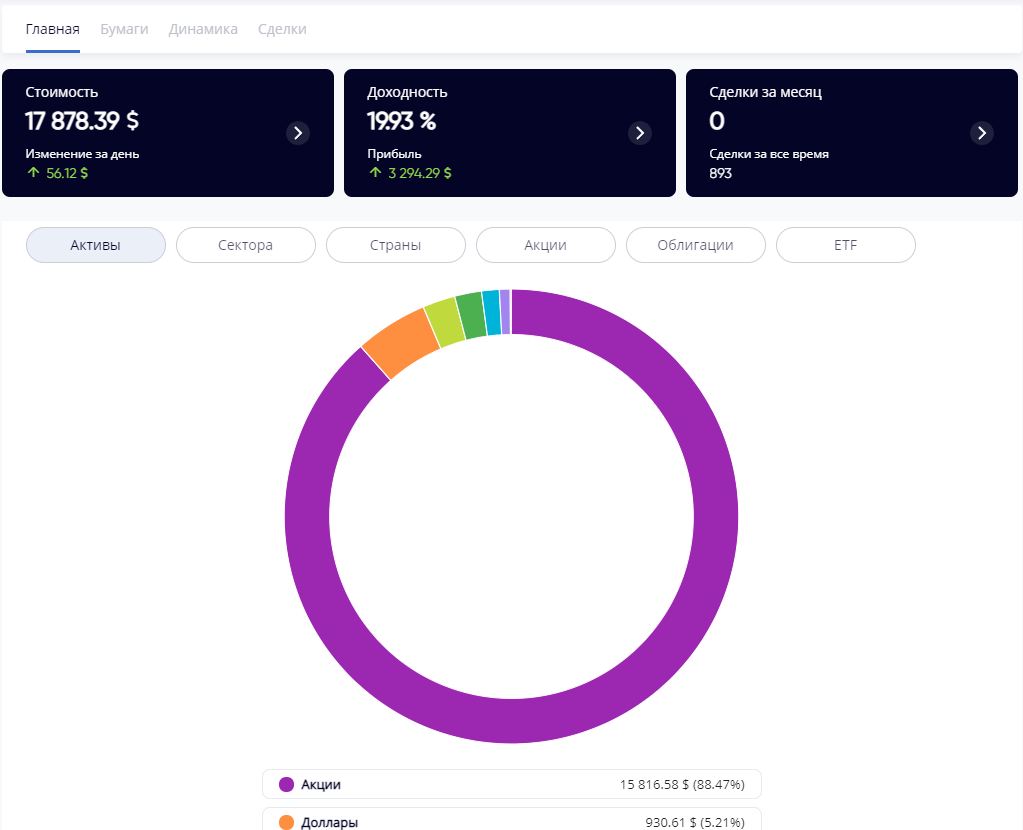Show the Облигации breakdown

click(x=696, y=245)
